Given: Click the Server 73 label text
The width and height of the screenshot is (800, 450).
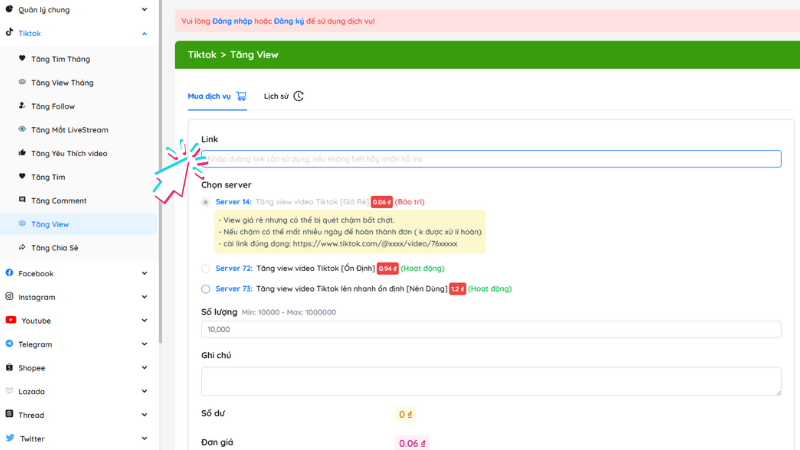Looking at the screenshot, I should (234, 289).
